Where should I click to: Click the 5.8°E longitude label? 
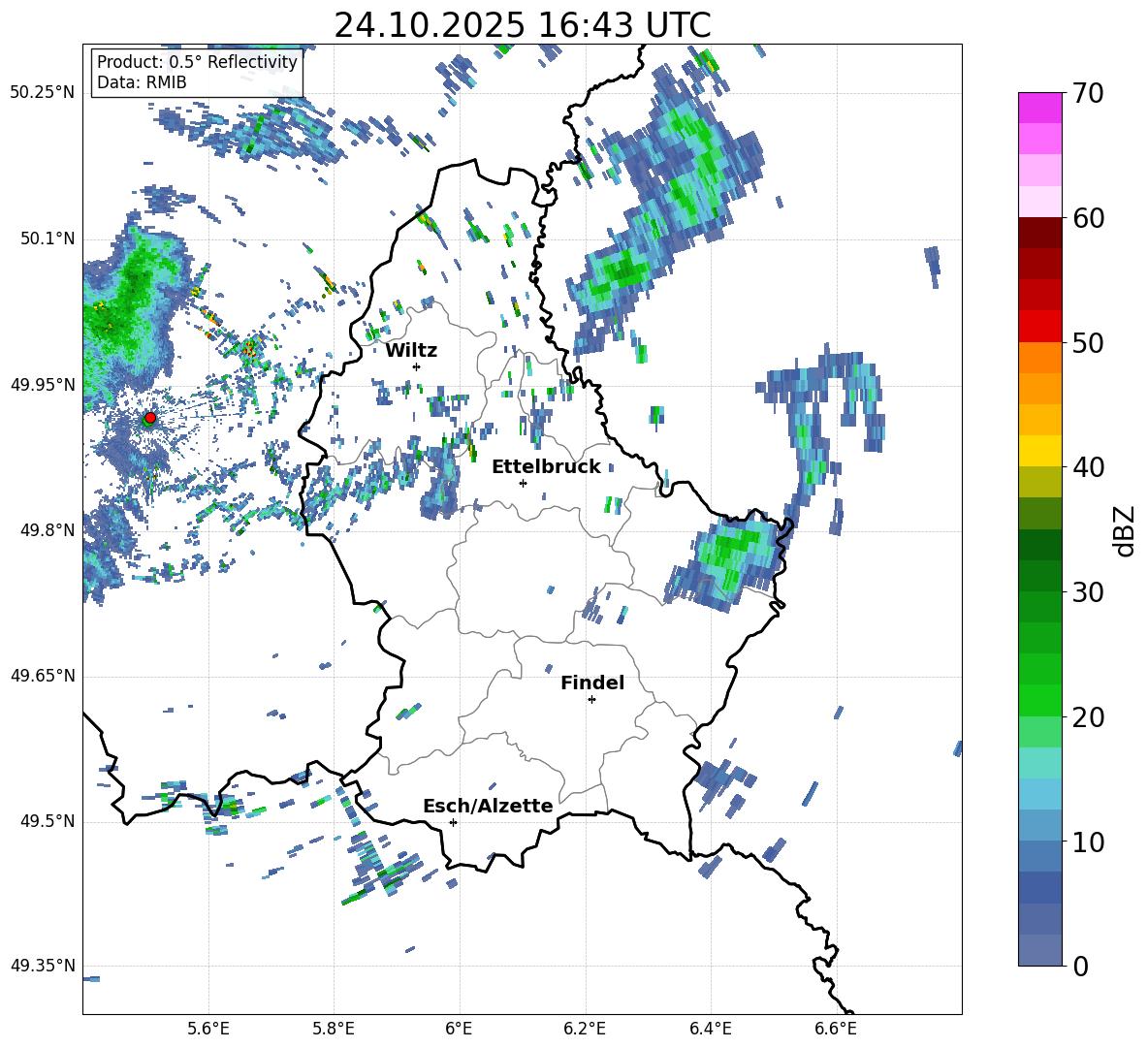click(334, 1029)
